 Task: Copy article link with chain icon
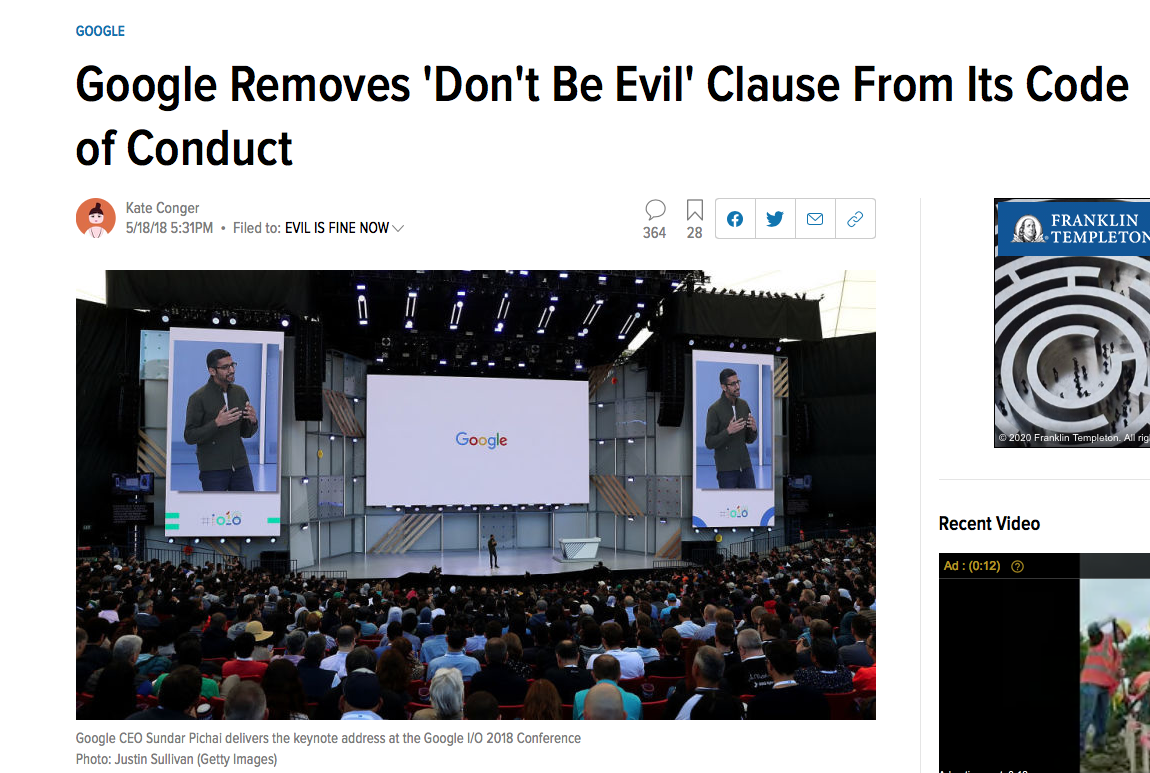click(855, 219)
